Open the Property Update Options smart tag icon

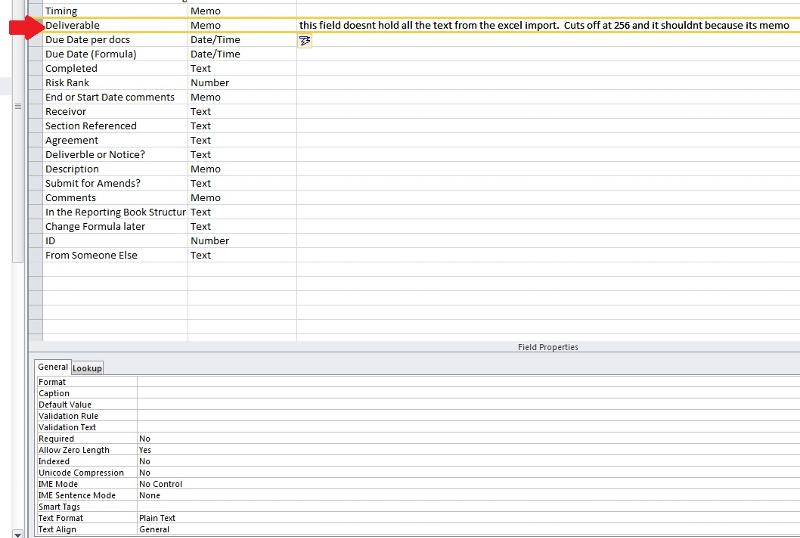pos(305,40)
